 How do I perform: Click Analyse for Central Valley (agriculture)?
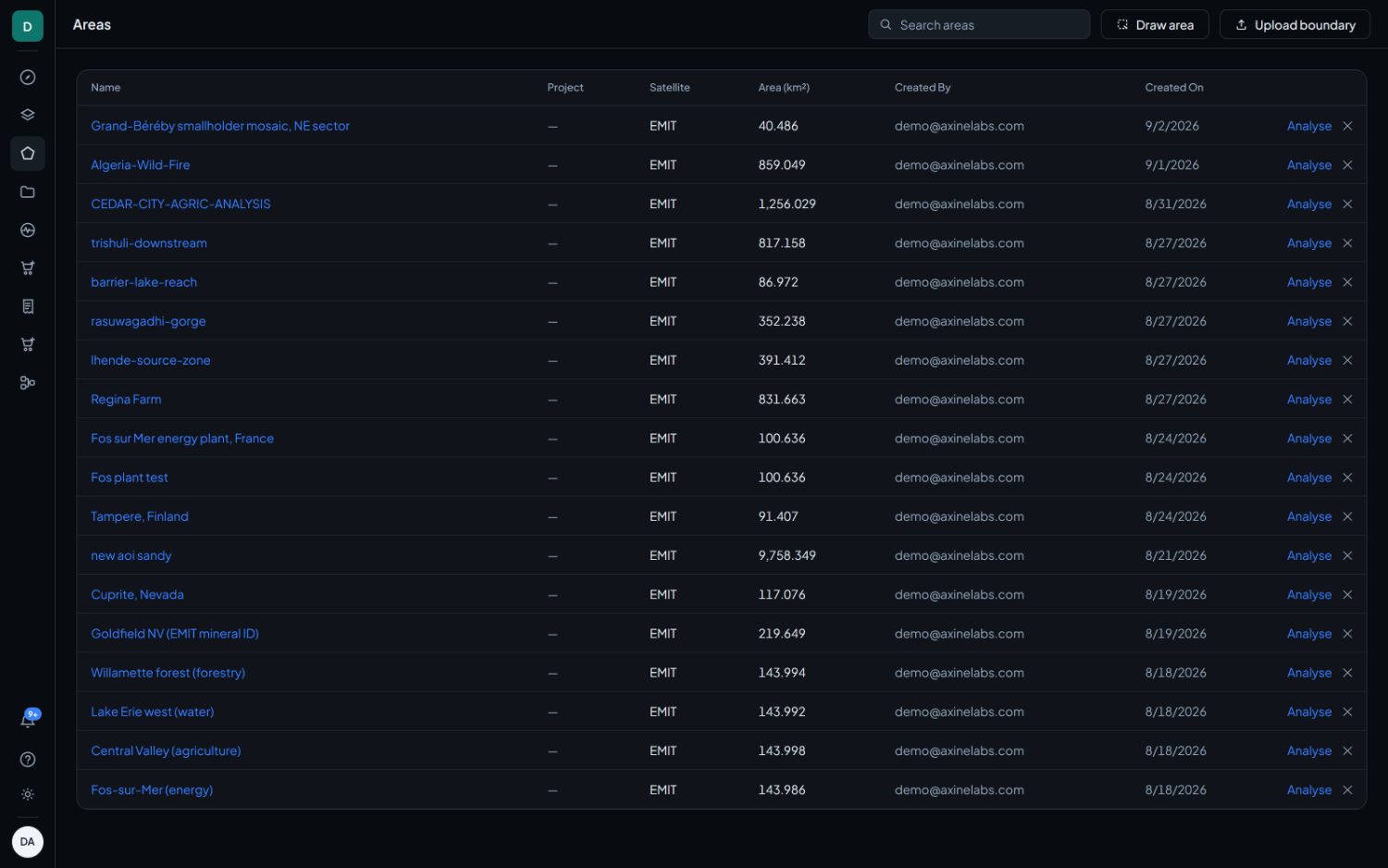click(1308, 750)
